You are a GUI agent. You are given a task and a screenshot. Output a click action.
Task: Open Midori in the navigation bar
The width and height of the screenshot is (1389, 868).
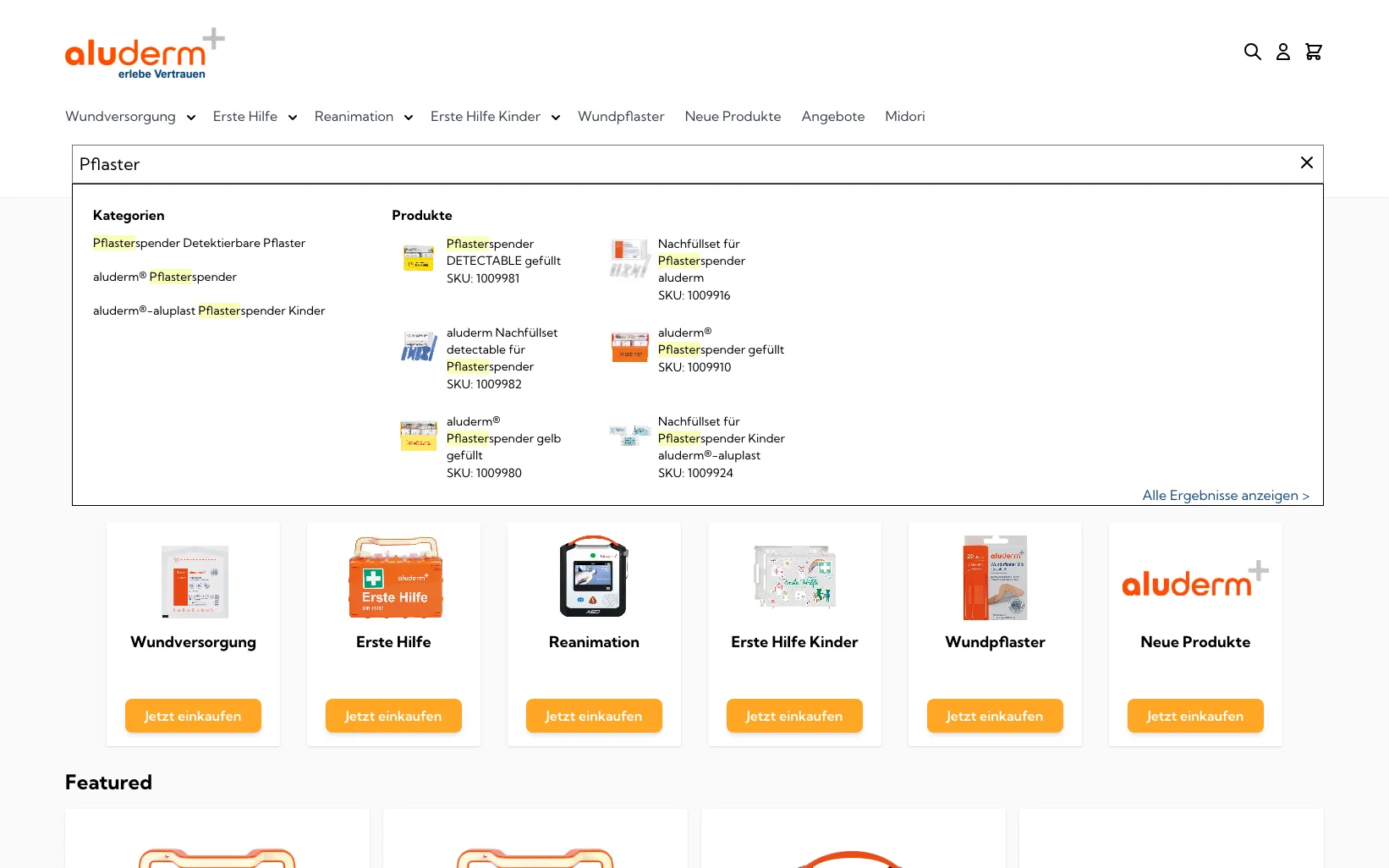pos(905,117)
